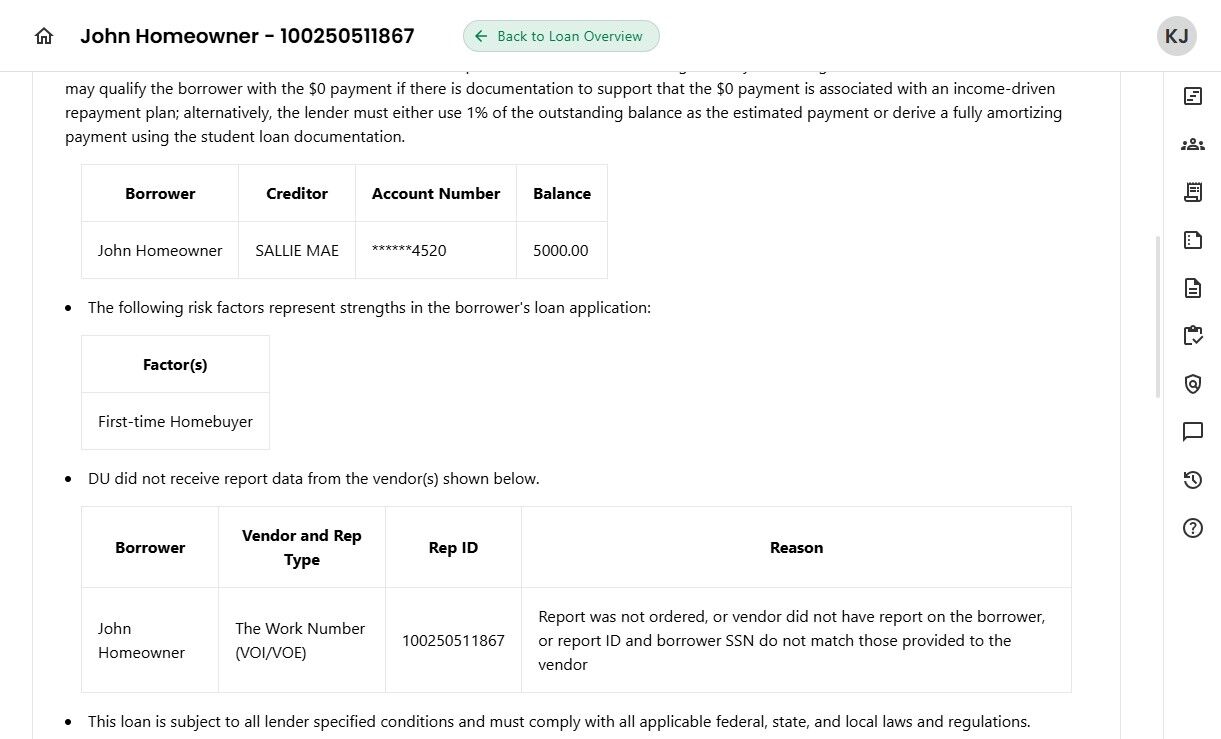Viewport: 1221px width, 739px height.
Task: Click the help question mark icon
Action: tap(1192, 528)
